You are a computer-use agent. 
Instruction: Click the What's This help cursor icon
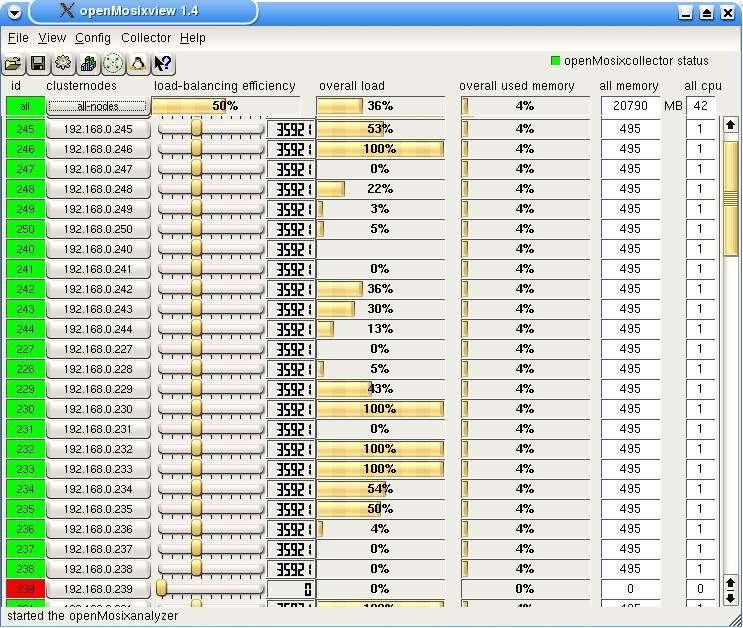[x=163, y=64]
